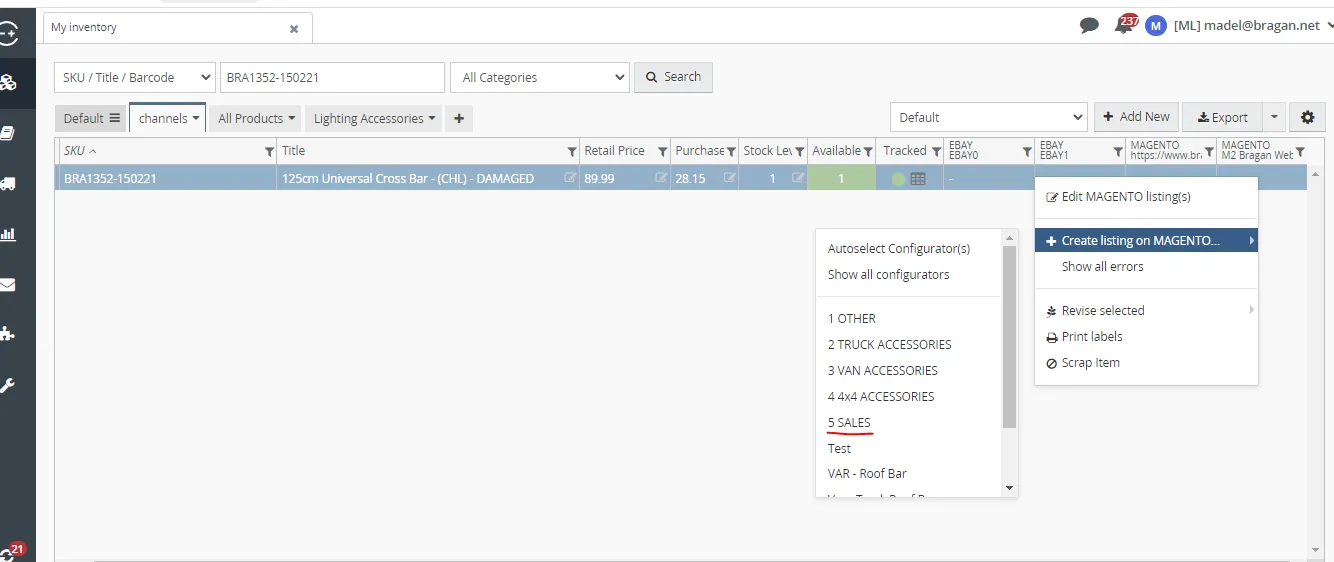
Task: Click the sync icon with 21 badge
Action: point(10,552)
